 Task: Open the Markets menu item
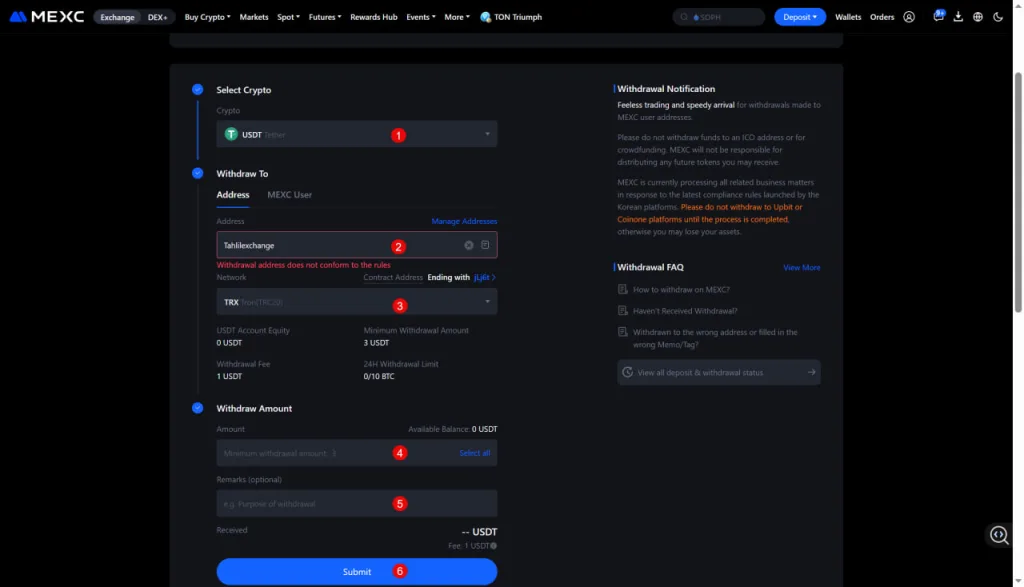pyautogui.click(x=253, y=17)
